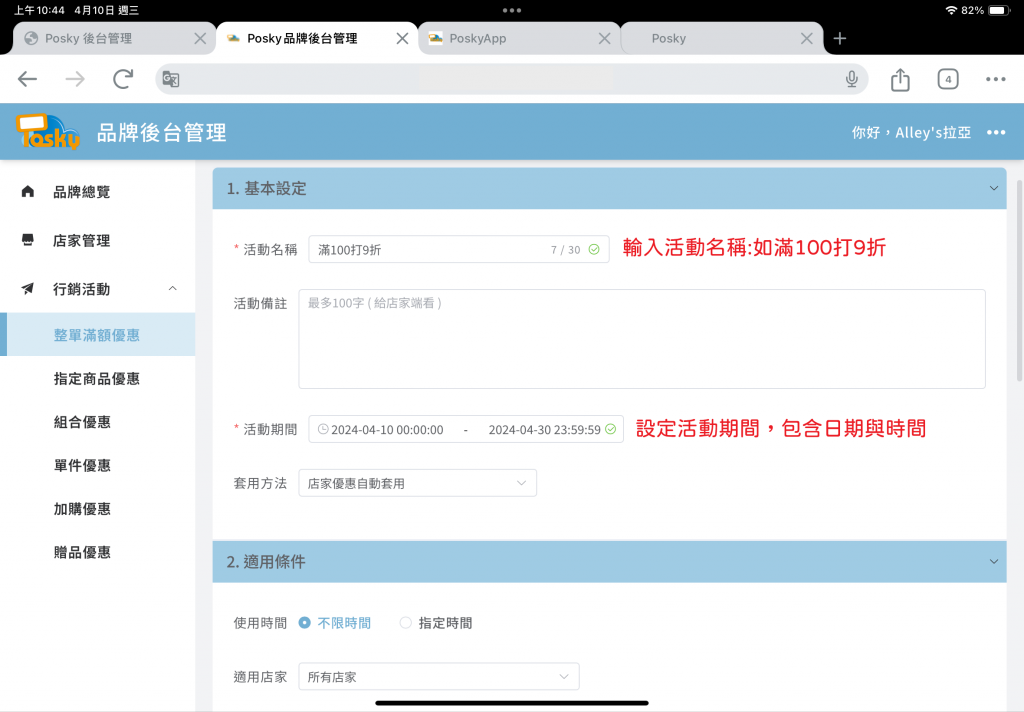
Task: Open new tab with plus icon
Action: pos(840,39)
